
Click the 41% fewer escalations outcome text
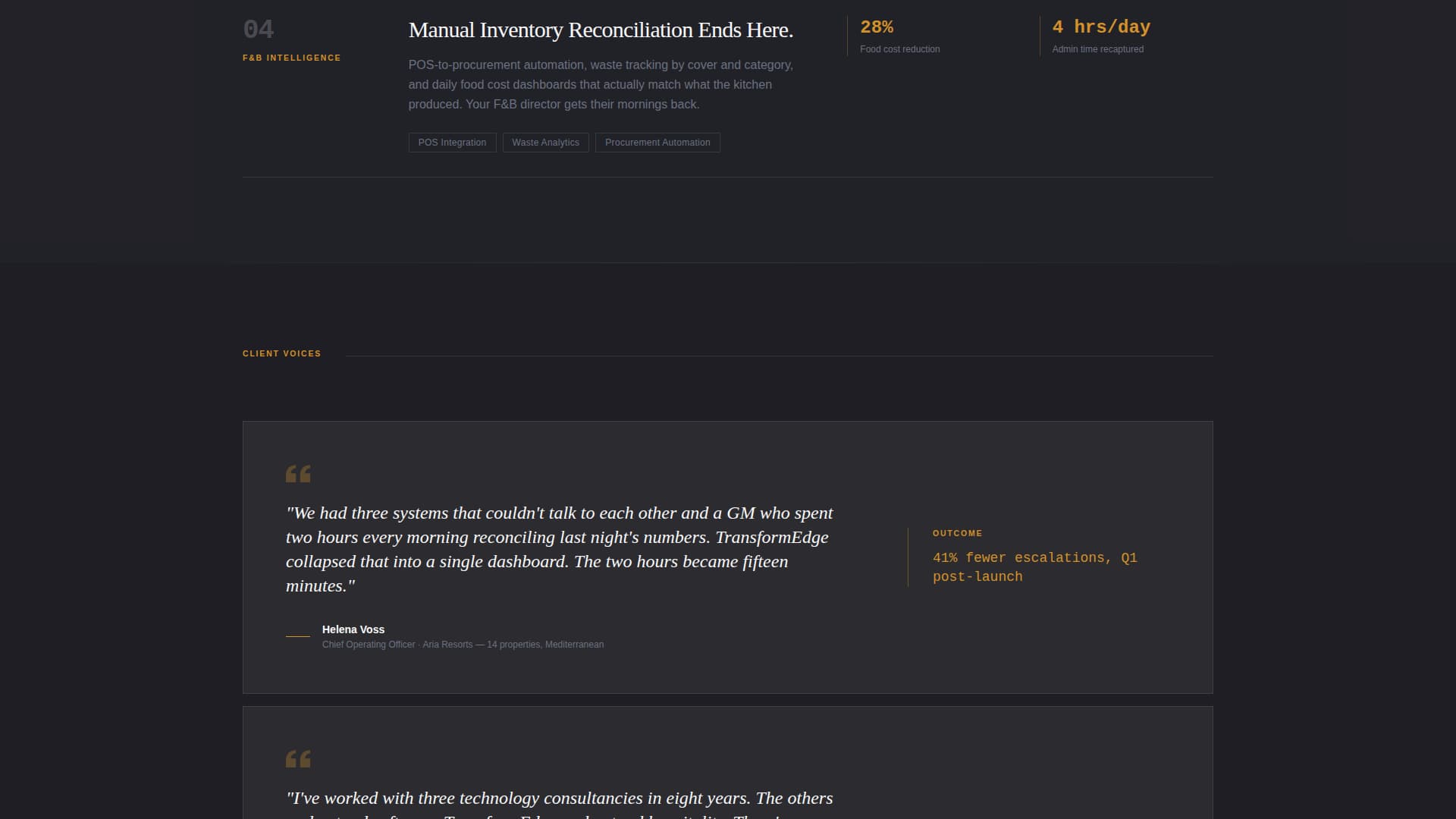pos(1035,567)
